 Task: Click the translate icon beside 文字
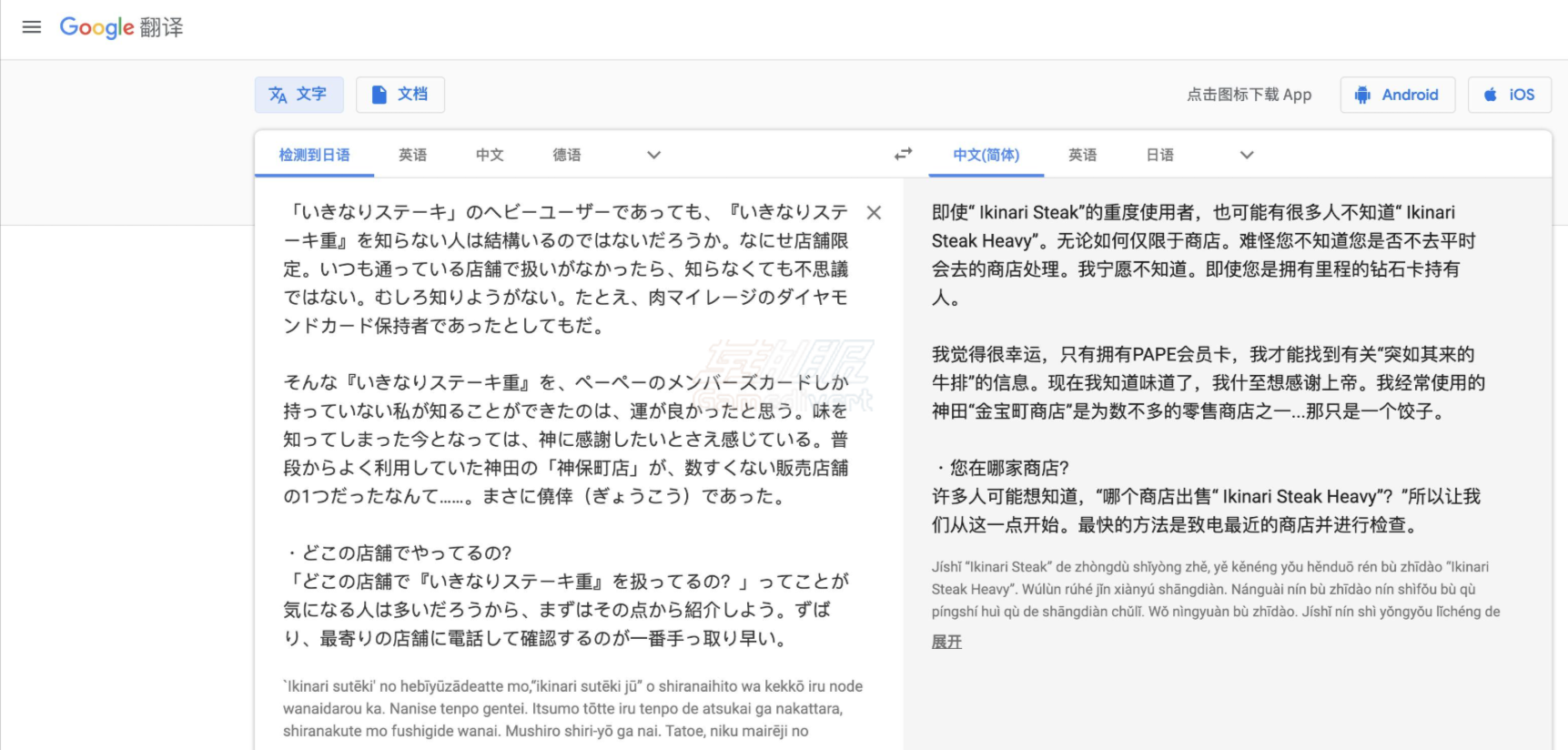pos(278,95)
